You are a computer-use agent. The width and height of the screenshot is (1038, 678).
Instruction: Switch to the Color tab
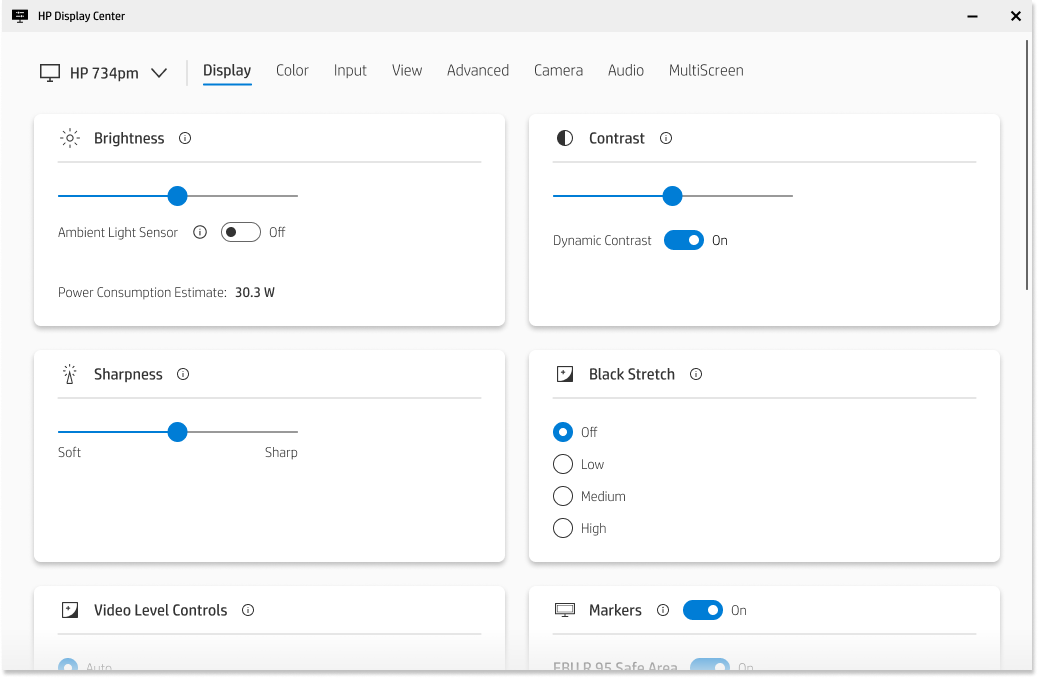(x=292, y=71)
